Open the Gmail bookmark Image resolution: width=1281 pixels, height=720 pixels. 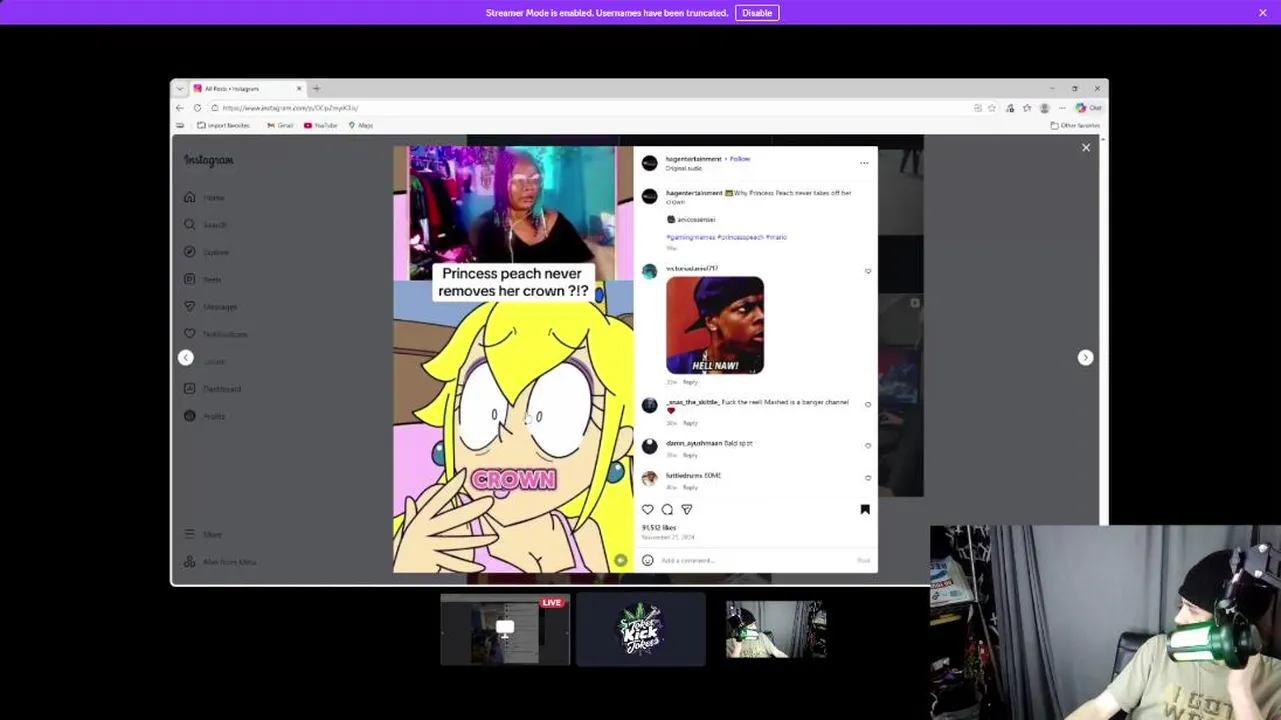280,126
